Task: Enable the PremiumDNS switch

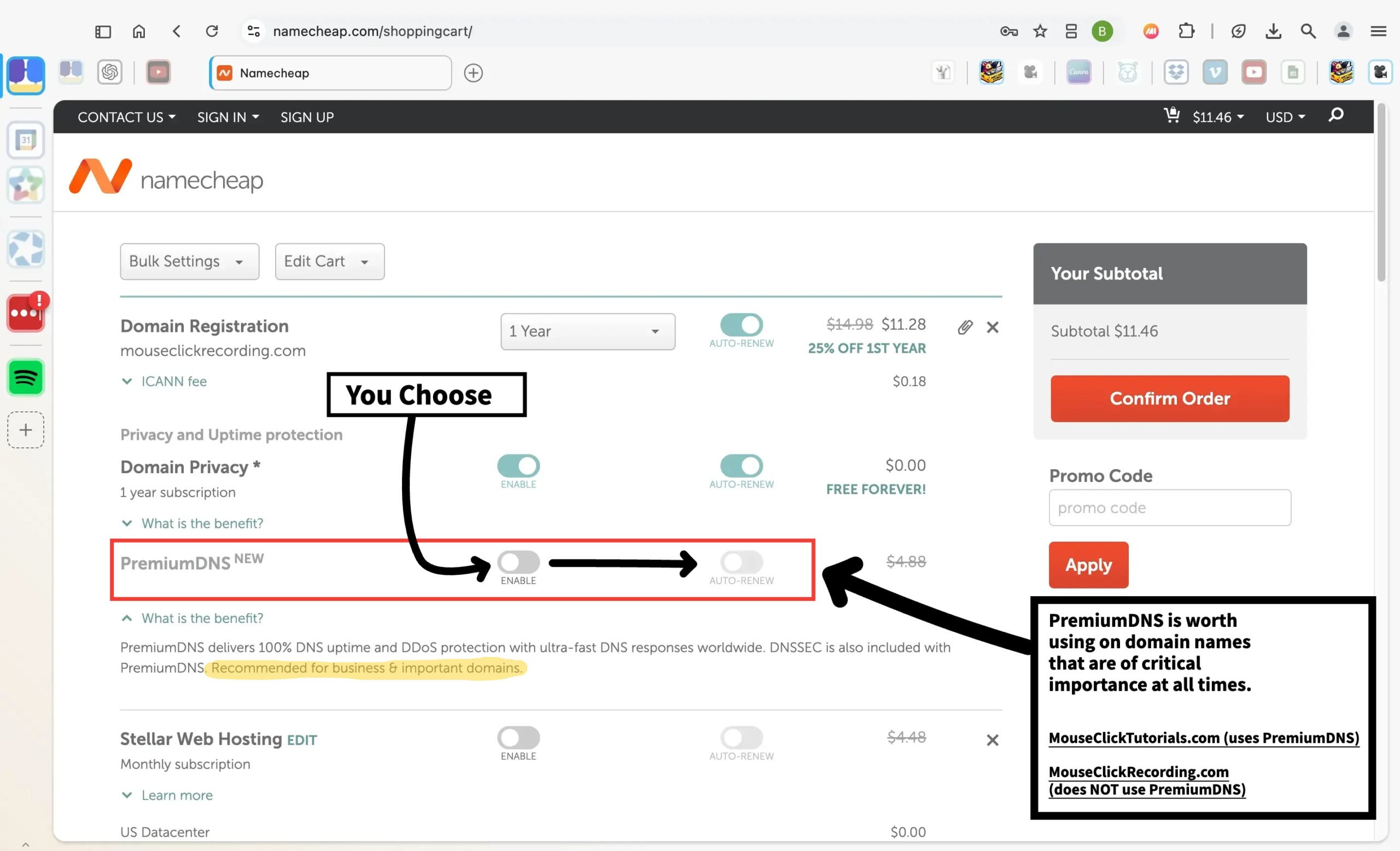Action: (518, 562)
